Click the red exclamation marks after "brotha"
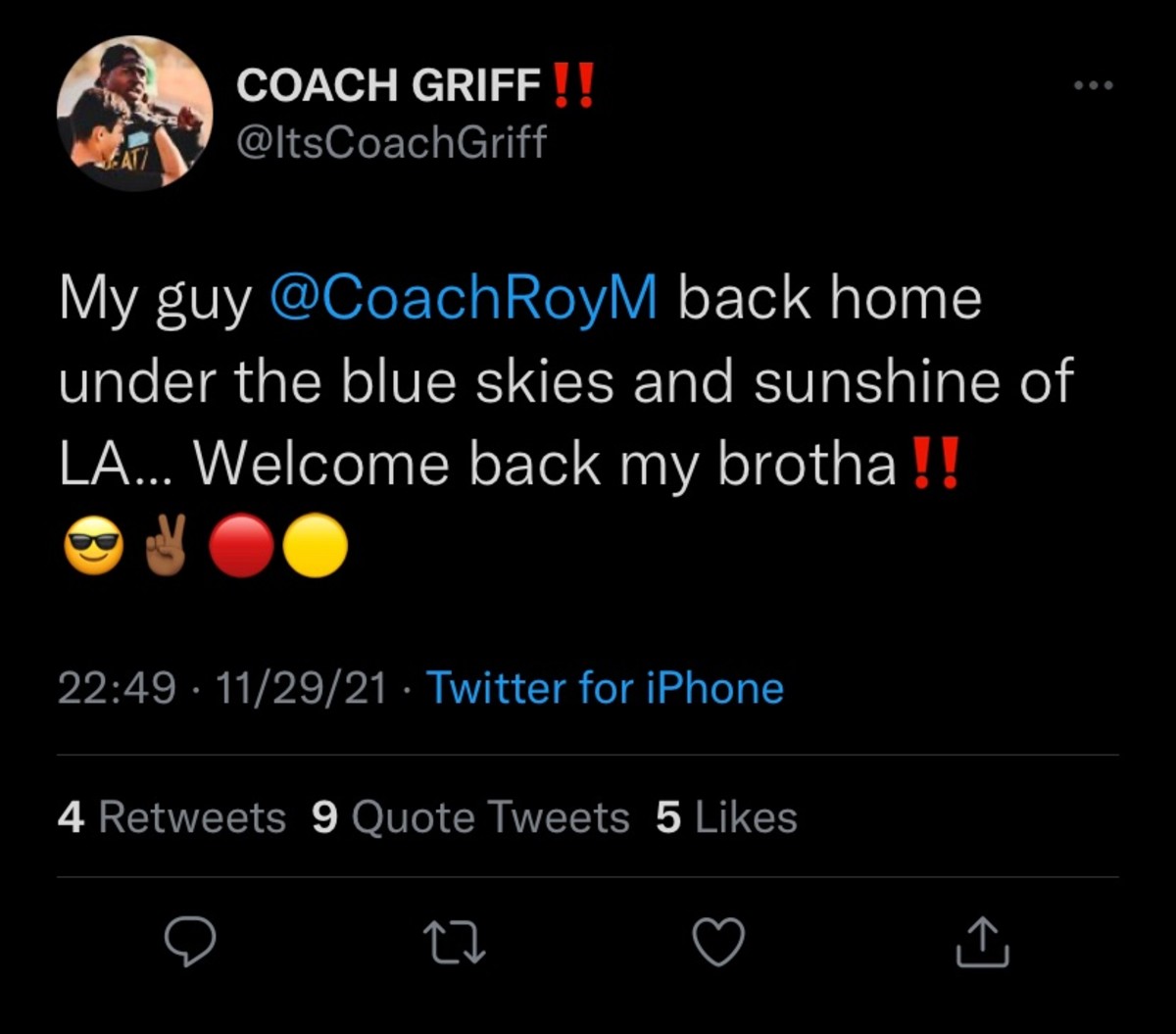The height and width of the screenshot is (1034, 1176). click(x=935, y=465)
